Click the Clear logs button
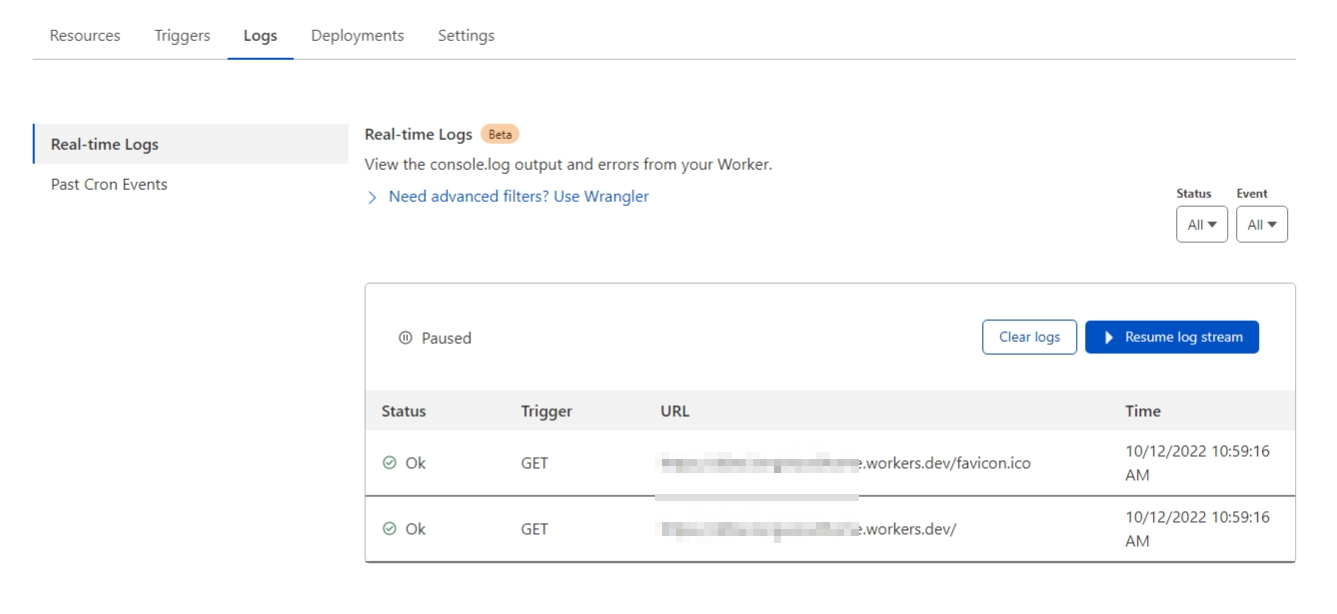The height and width of the screenshot is (614, 1337). coord(1029,337)
